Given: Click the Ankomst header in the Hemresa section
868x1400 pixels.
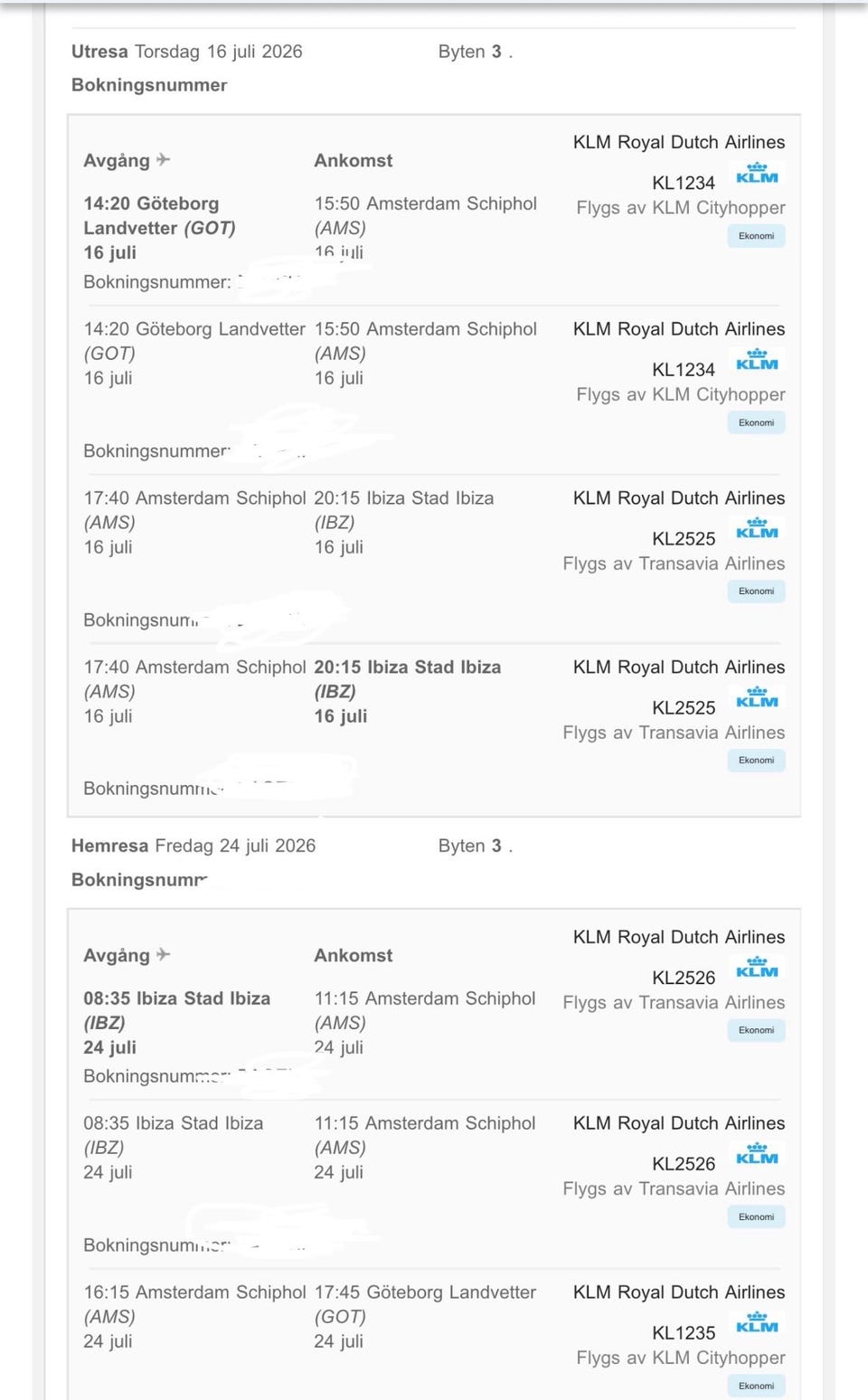Looking at the screenshot, I should pyautogui.click(x=354, y=955).
